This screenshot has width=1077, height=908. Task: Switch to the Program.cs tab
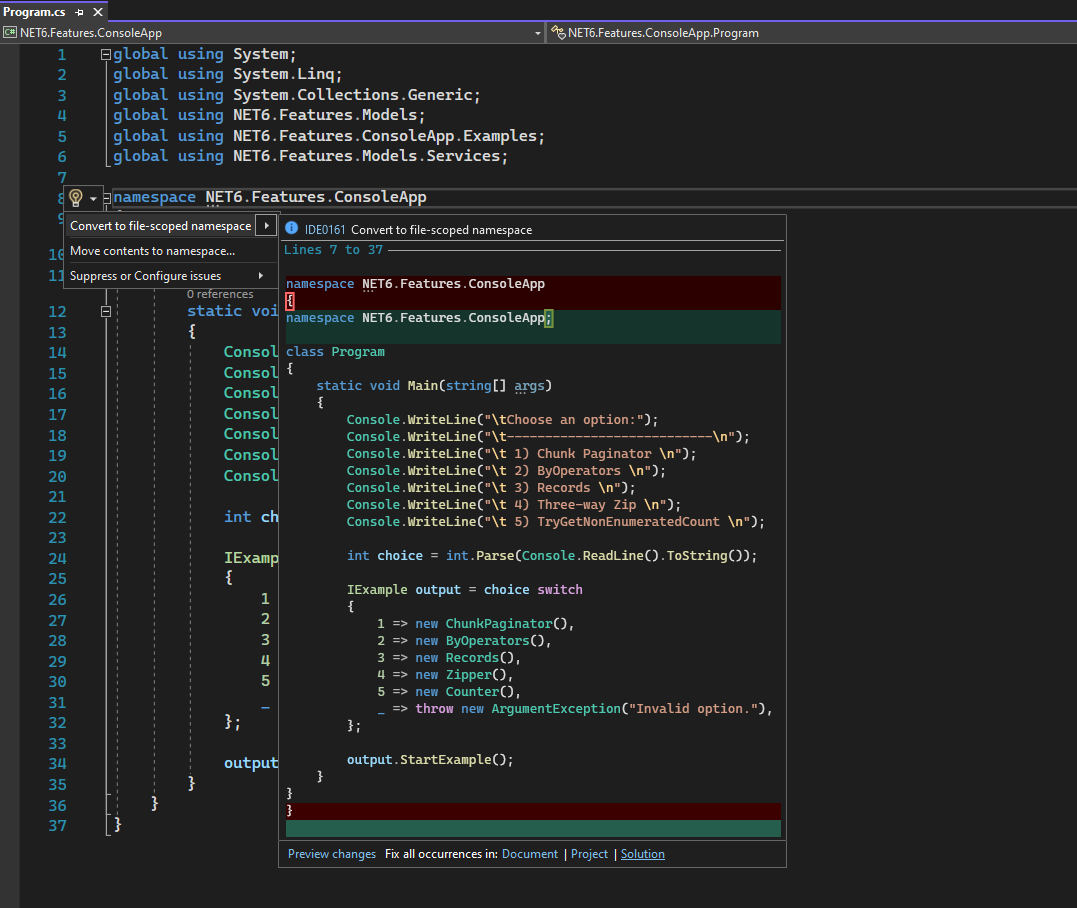pos(35,13)
